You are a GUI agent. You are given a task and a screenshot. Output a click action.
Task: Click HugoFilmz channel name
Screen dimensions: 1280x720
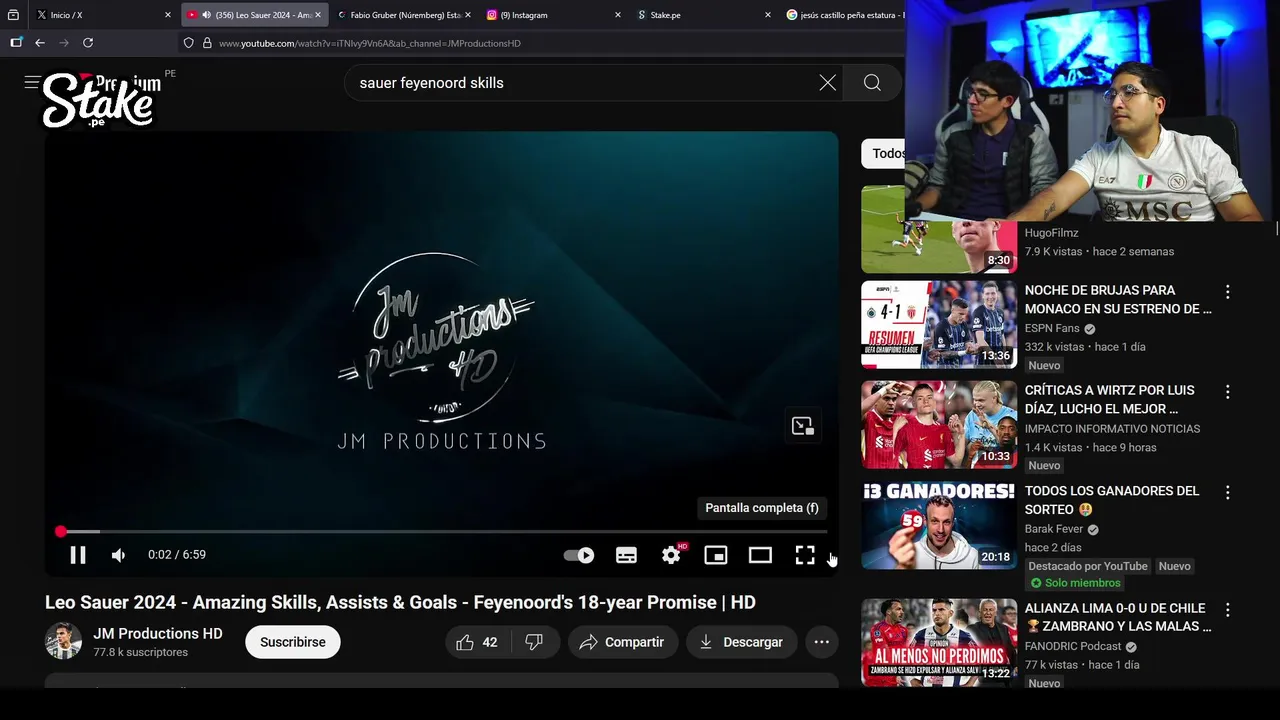[1051, 233]
